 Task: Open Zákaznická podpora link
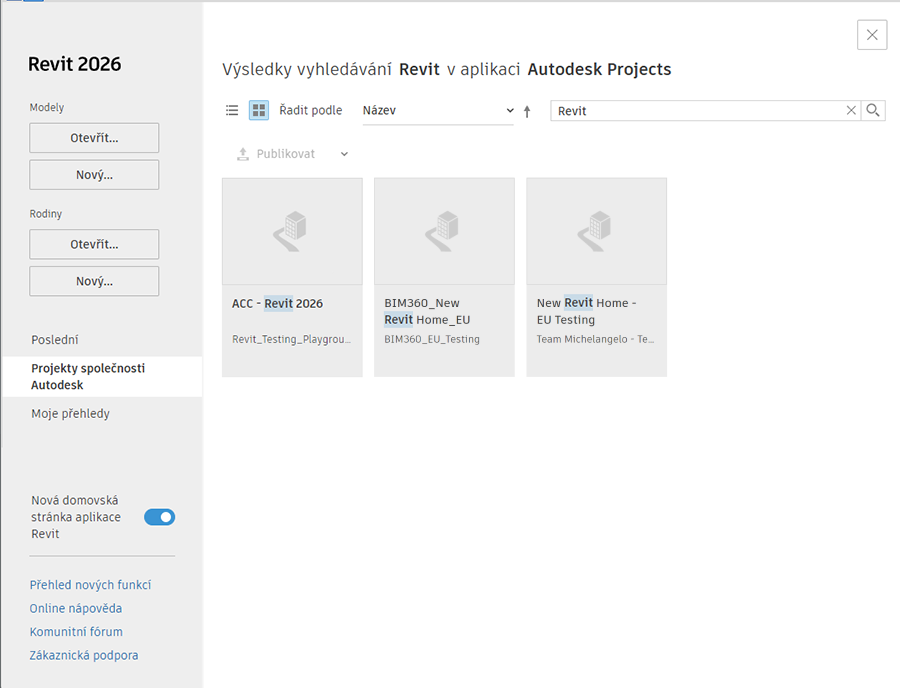click(84, 655)
